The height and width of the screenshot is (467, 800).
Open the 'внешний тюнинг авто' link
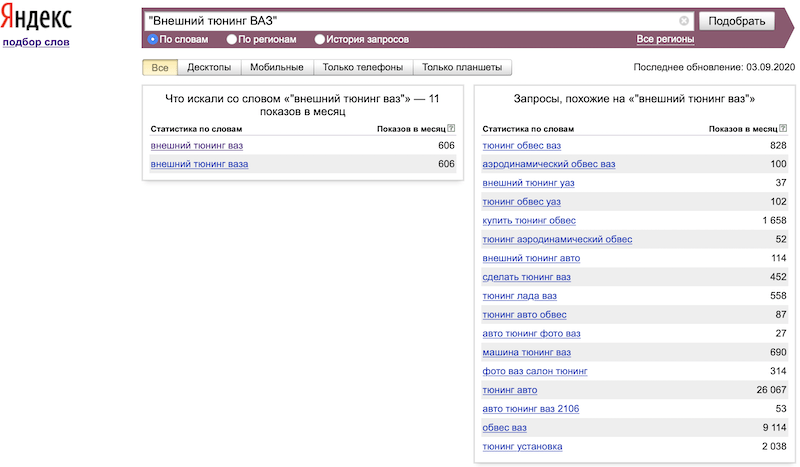point(532,258)
